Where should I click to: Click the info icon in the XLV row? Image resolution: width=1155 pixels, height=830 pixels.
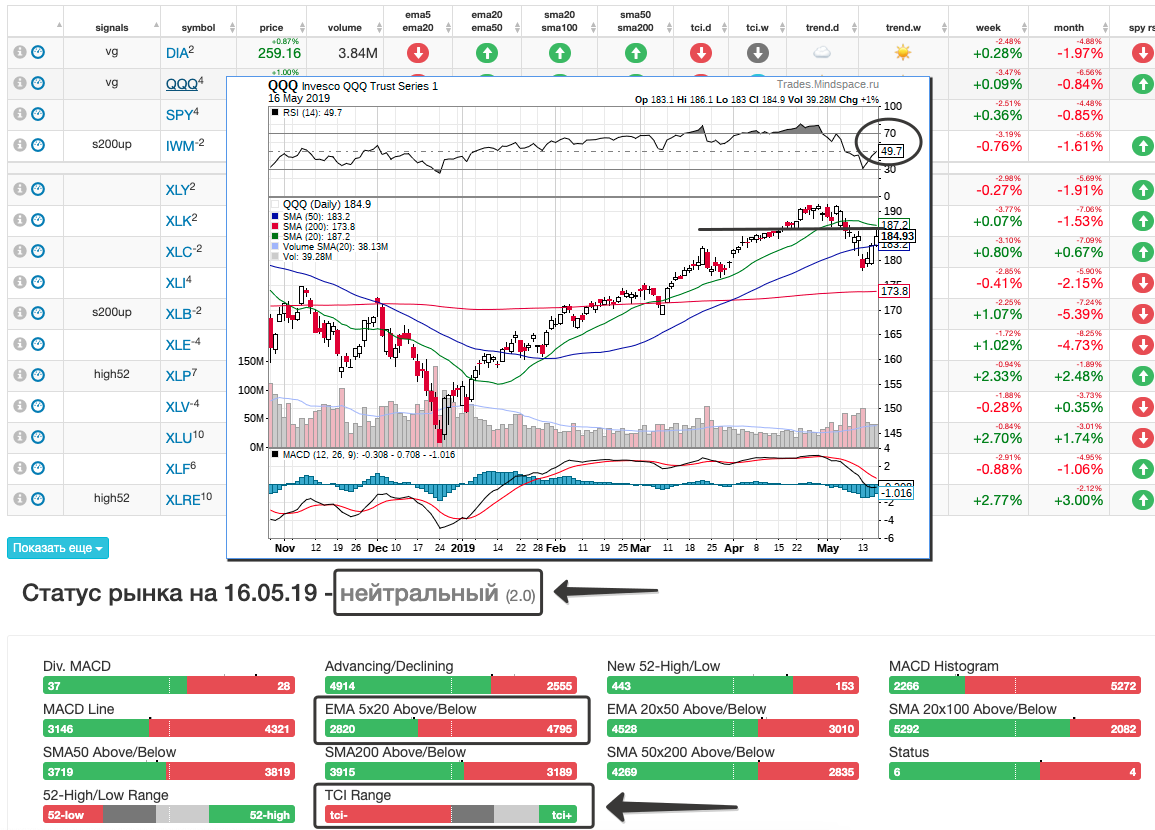20,406
